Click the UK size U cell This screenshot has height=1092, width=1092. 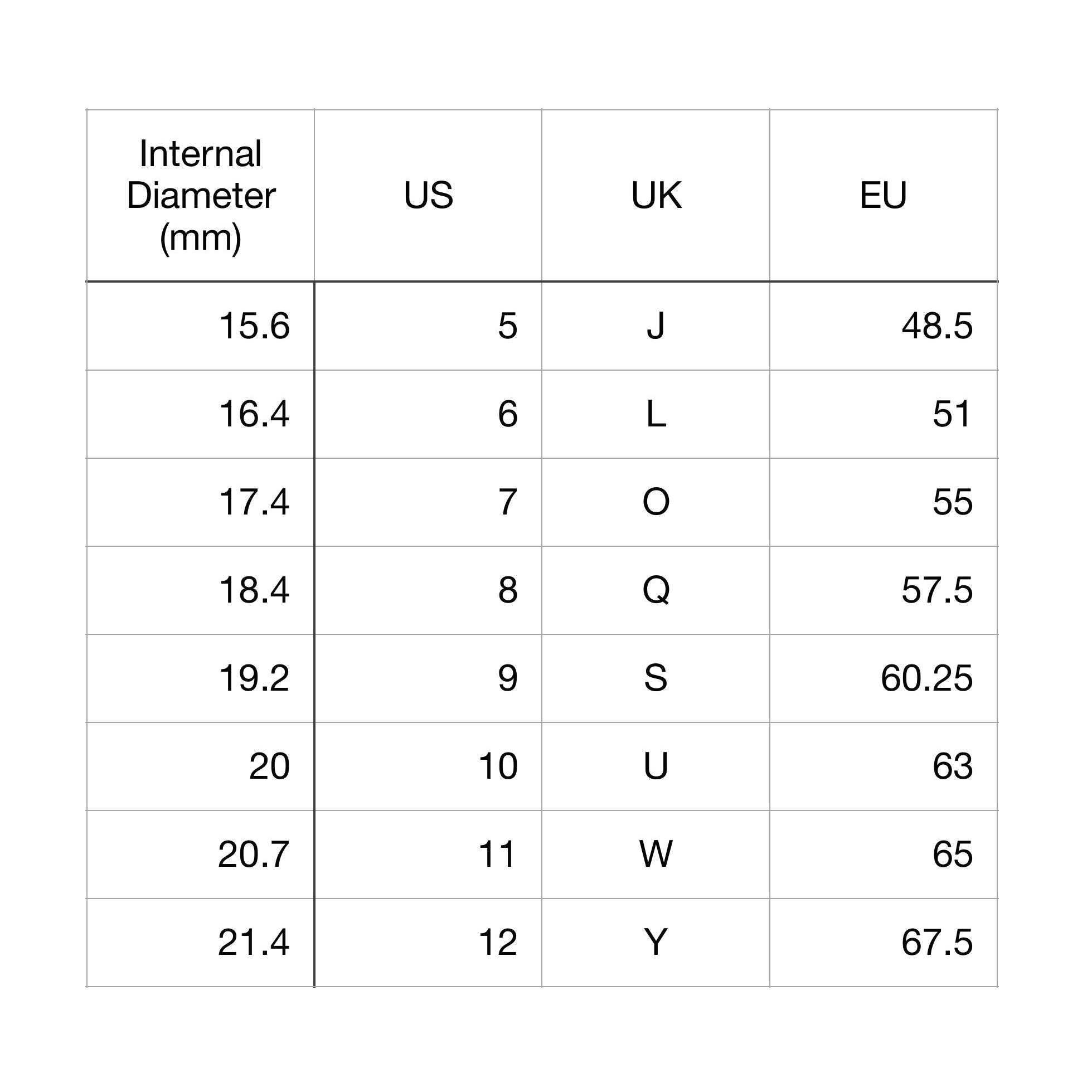[x=656, y=766]
